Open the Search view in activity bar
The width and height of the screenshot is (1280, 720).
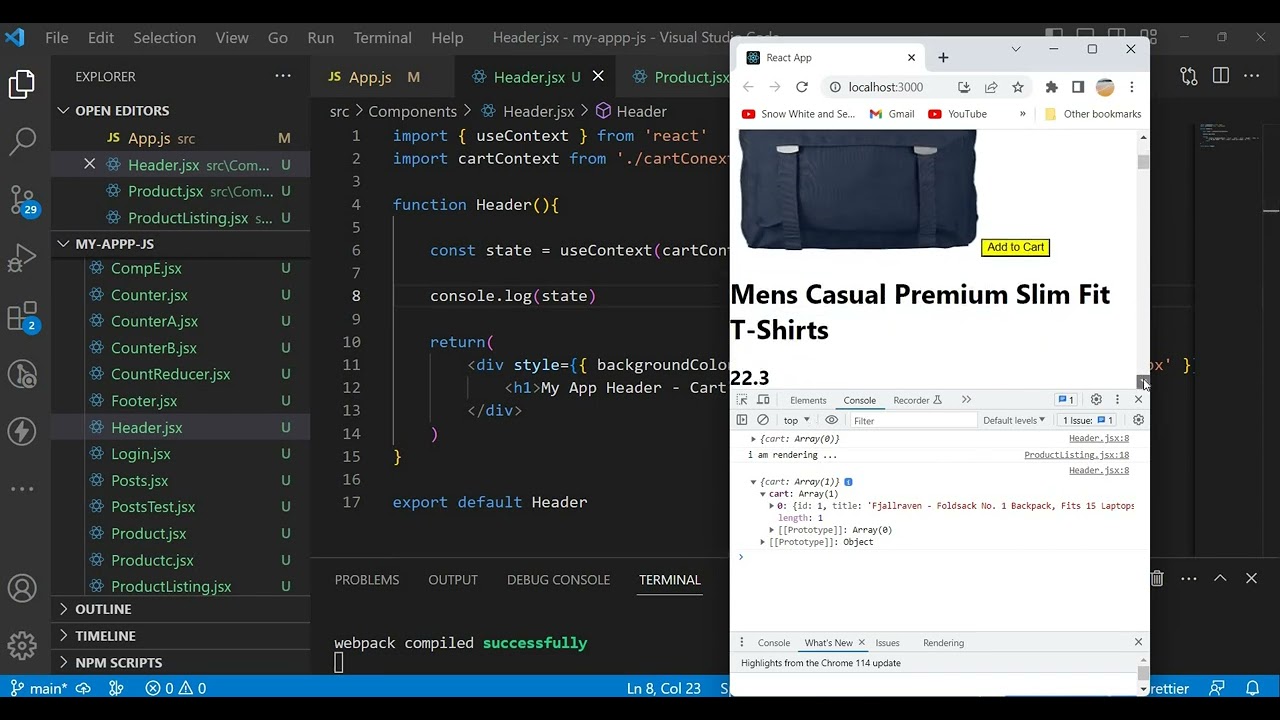click(x=22, y=141)
